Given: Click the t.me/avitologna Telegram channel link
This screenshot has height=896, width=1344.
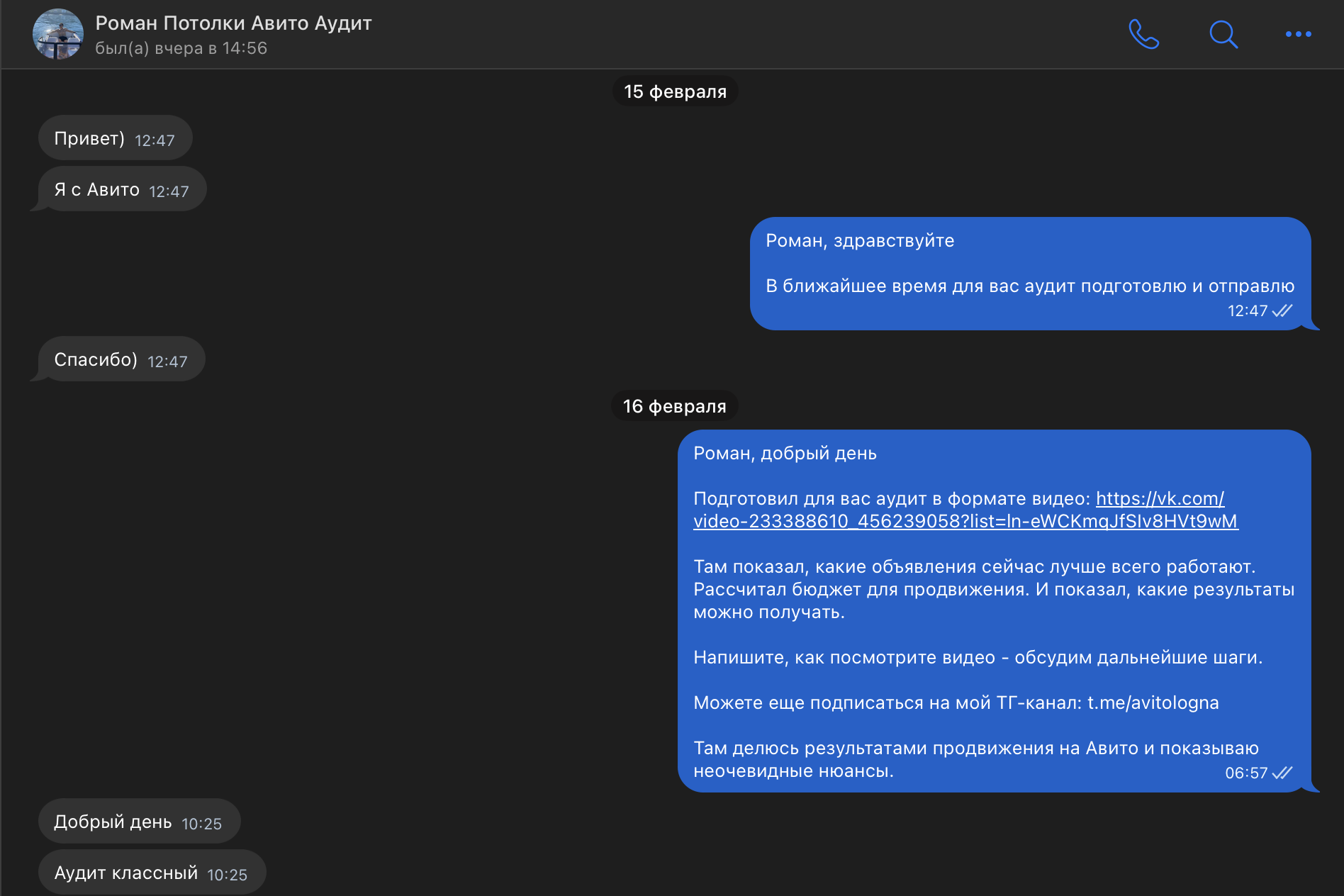Looking at the screenshot, I should [x=1153, y=702].
